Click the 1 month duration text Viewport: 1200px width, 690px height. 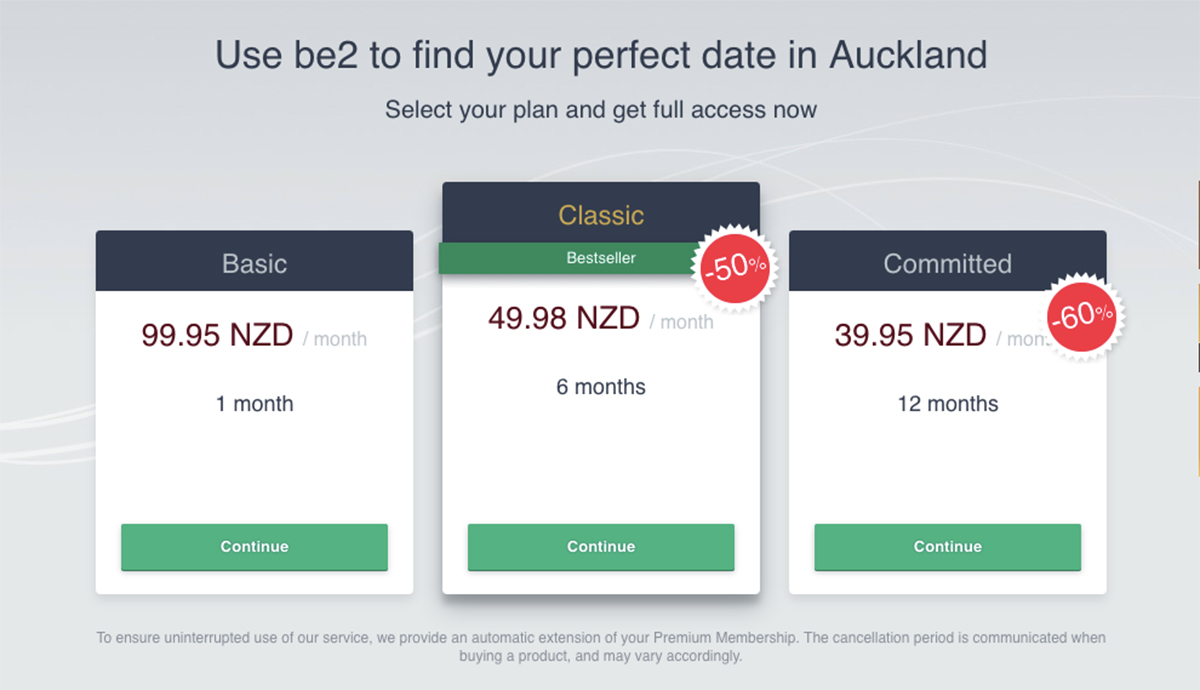click(254, 404)
